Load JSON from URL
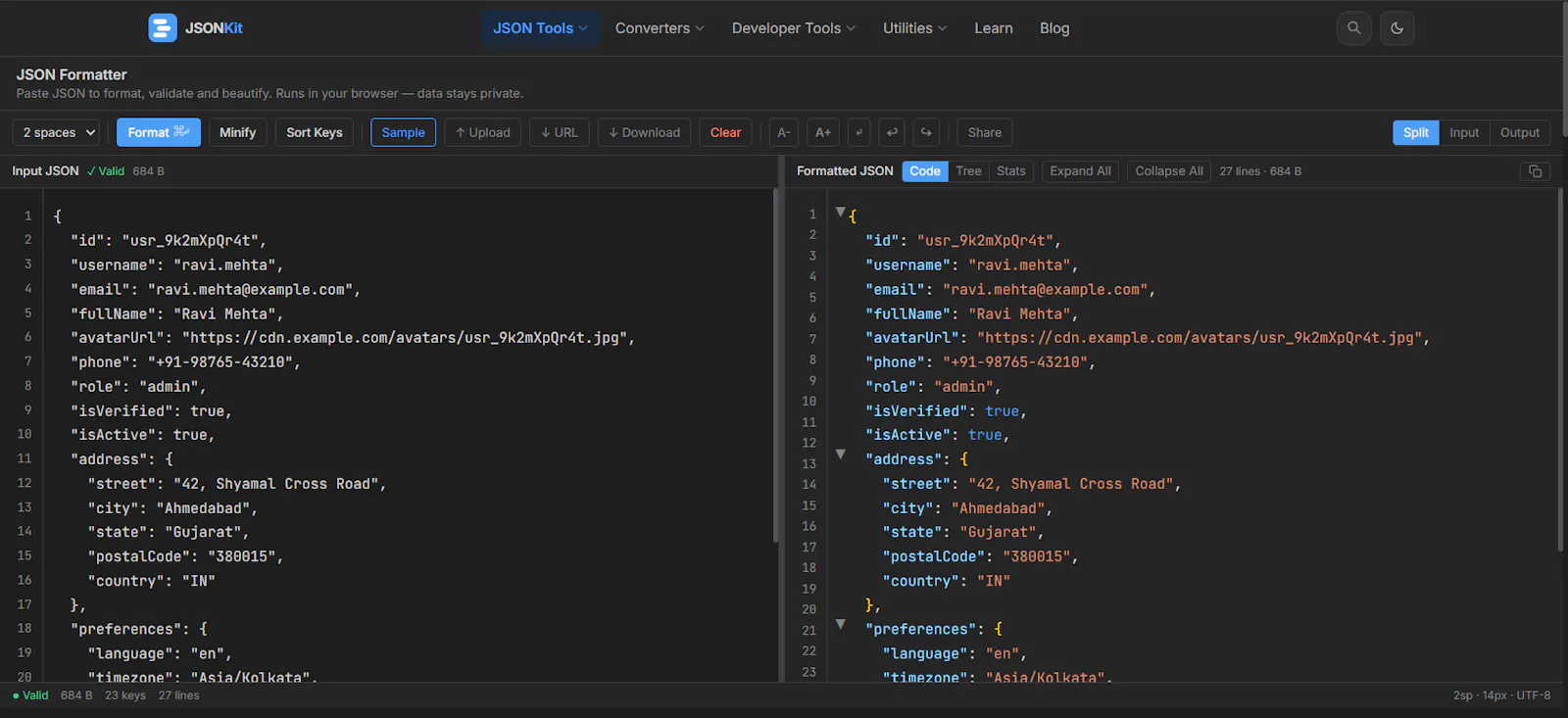Image resolution: width=1568 pixels, height=718 pixels. [x=560, y=132]
